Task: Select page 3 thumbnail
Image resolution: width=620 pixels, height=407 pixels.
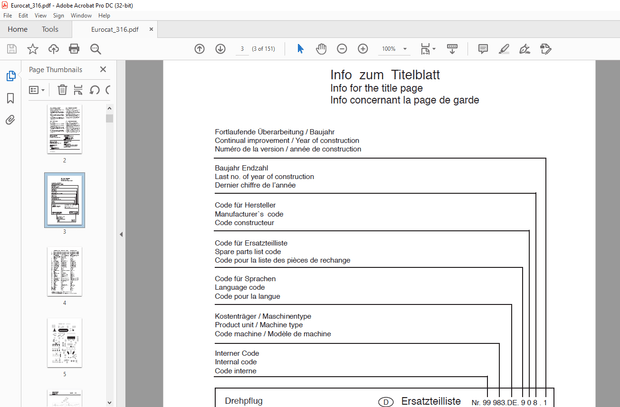Action: [x=65, y=200]
